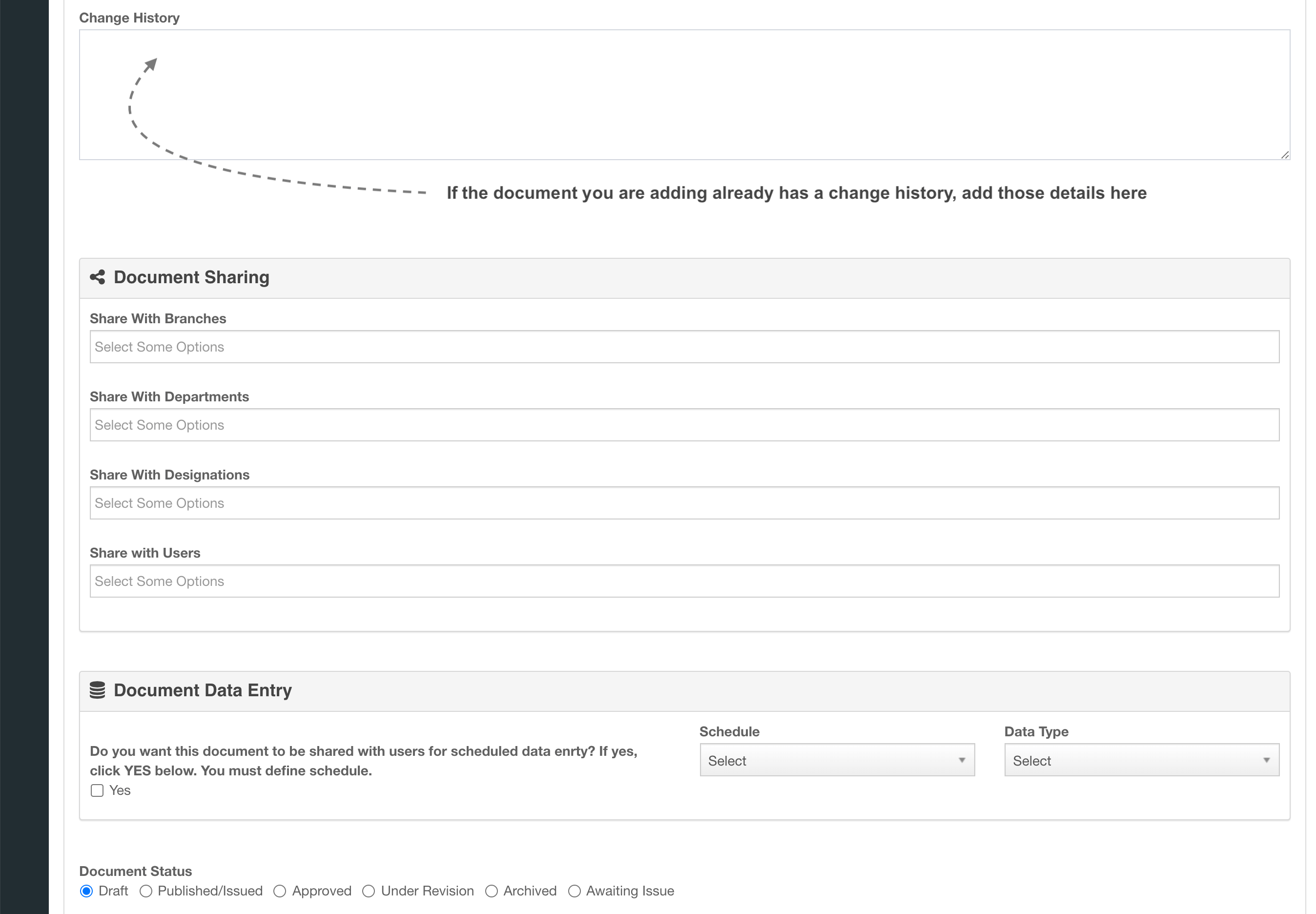The width and height of the screenshot is (1316, 914).
Task: Open Share With Departments options field
Action: click(684, 425)
